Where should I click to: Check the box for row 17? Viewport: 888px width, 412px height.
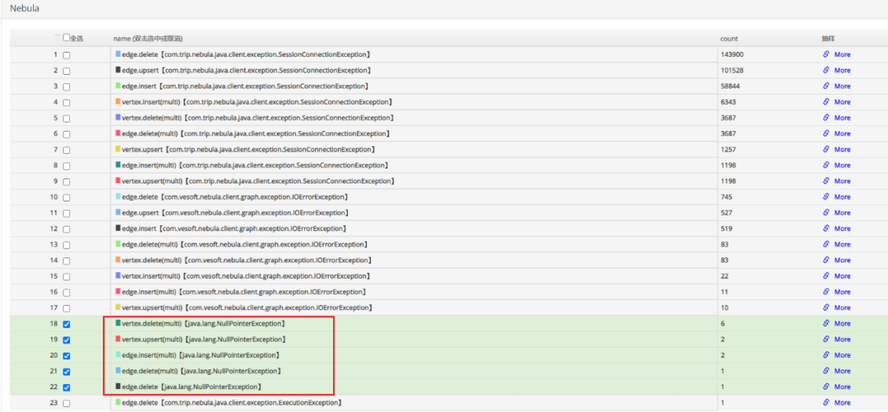tap(66, 309)
